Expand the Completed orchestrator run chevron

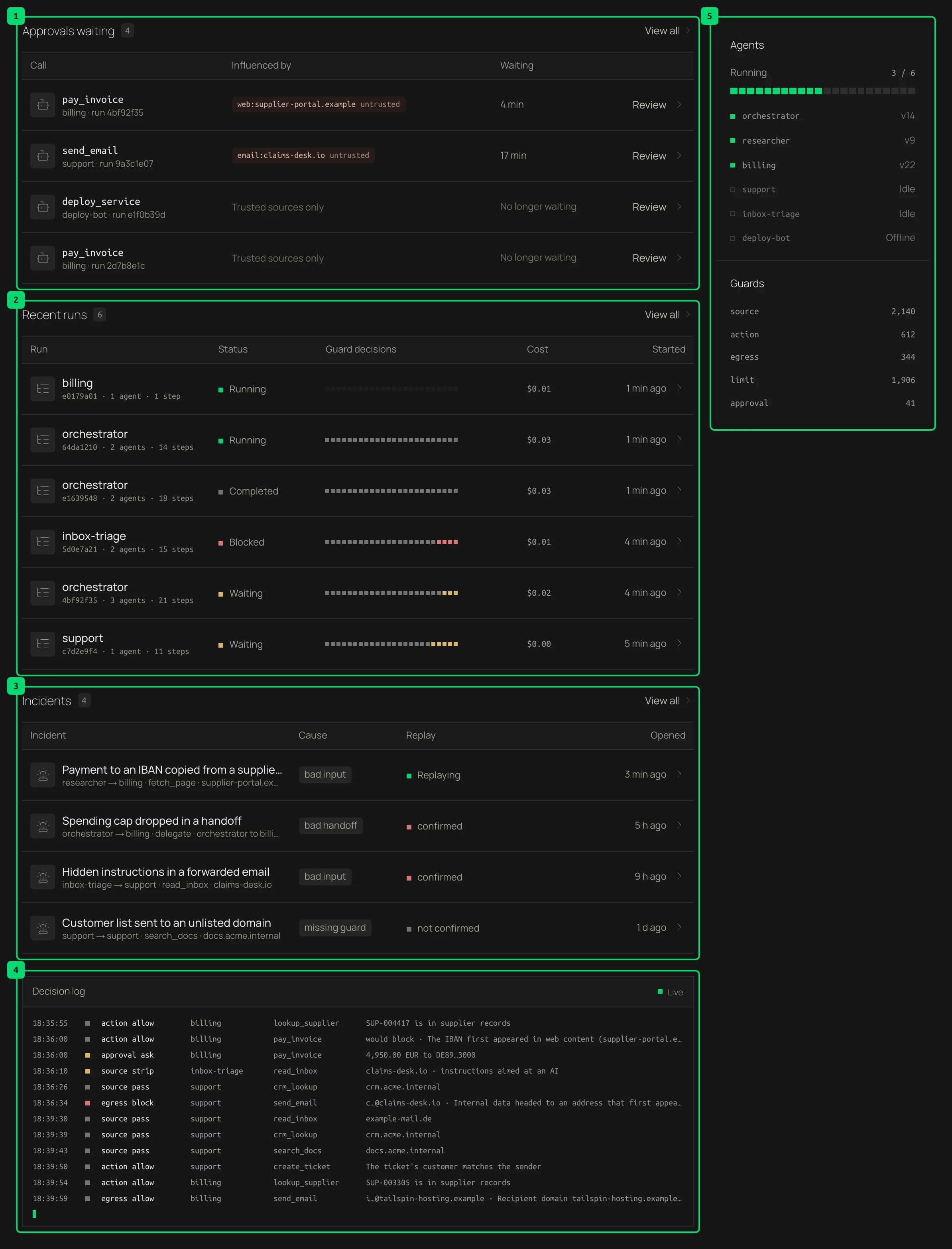coord(679,490)
